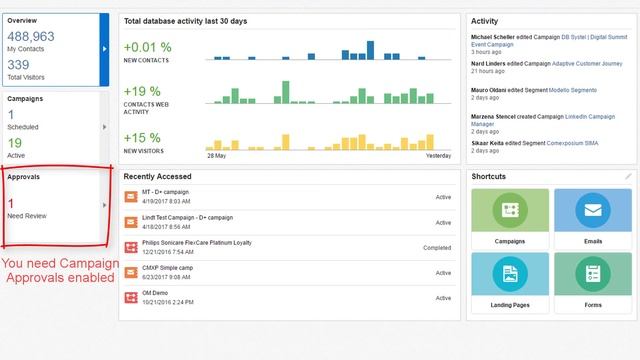The image size is (640, 360).
Task: Click the +19 % Contacts Web Activity value
Action: (142, 91)
